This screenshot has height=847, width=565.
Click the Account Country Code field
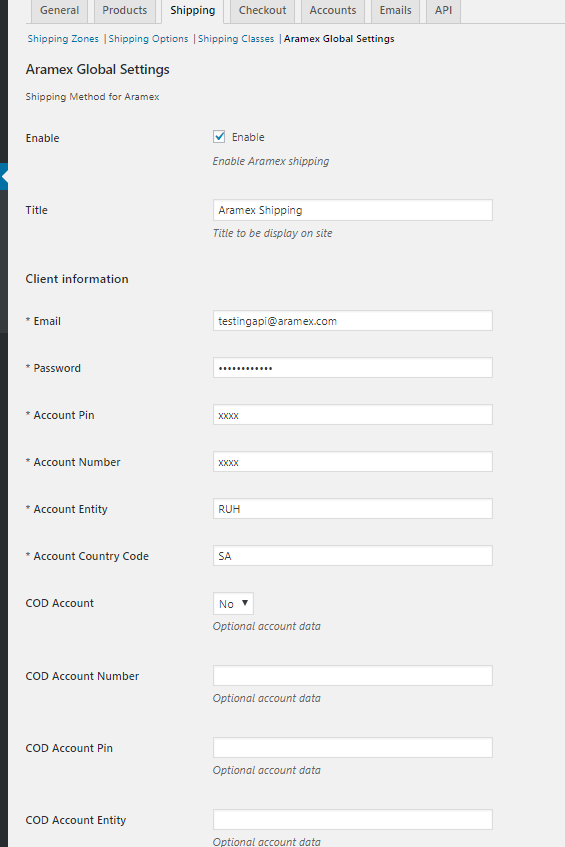click(353, 556)
